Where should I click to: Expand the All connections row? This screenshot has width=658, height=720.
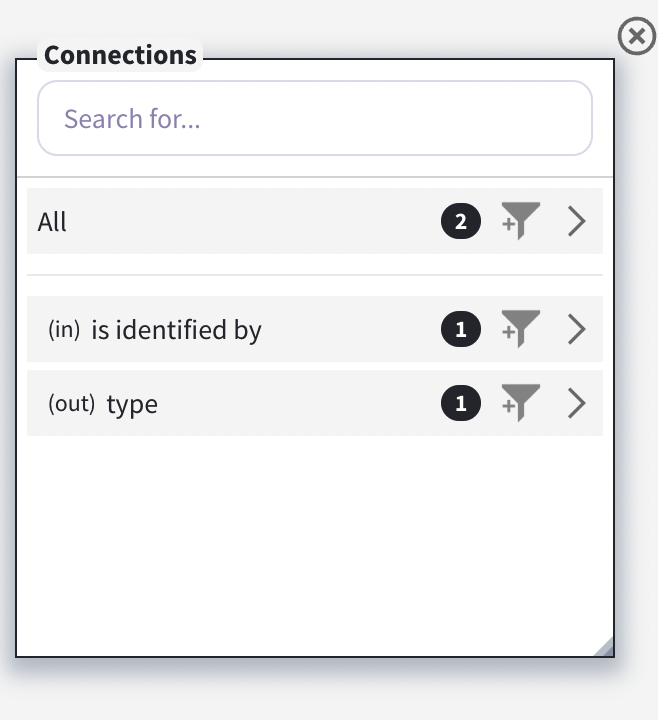[576, 221]
